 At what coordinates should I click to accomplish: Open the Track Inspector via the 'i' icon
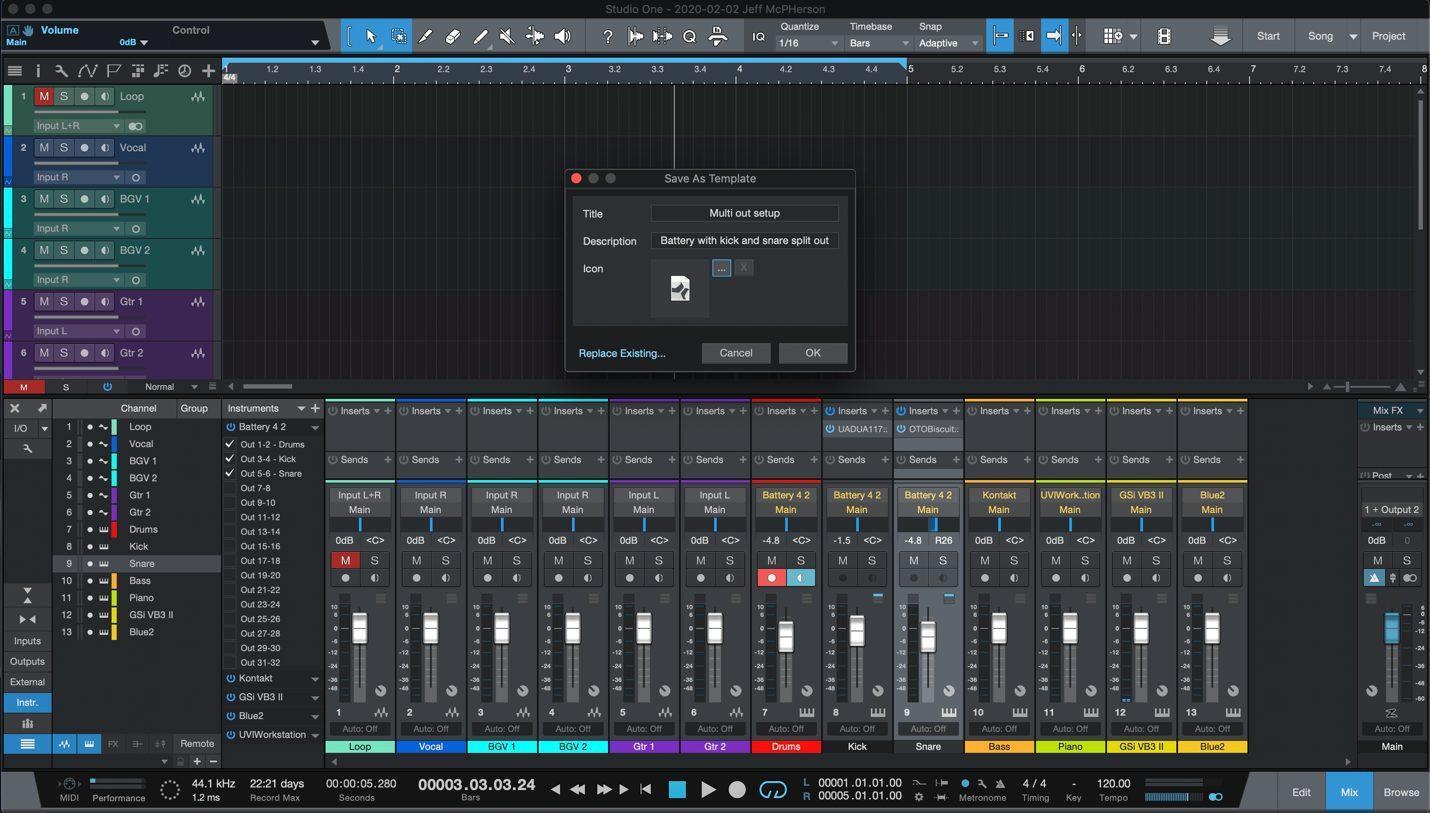click(39, 70)
